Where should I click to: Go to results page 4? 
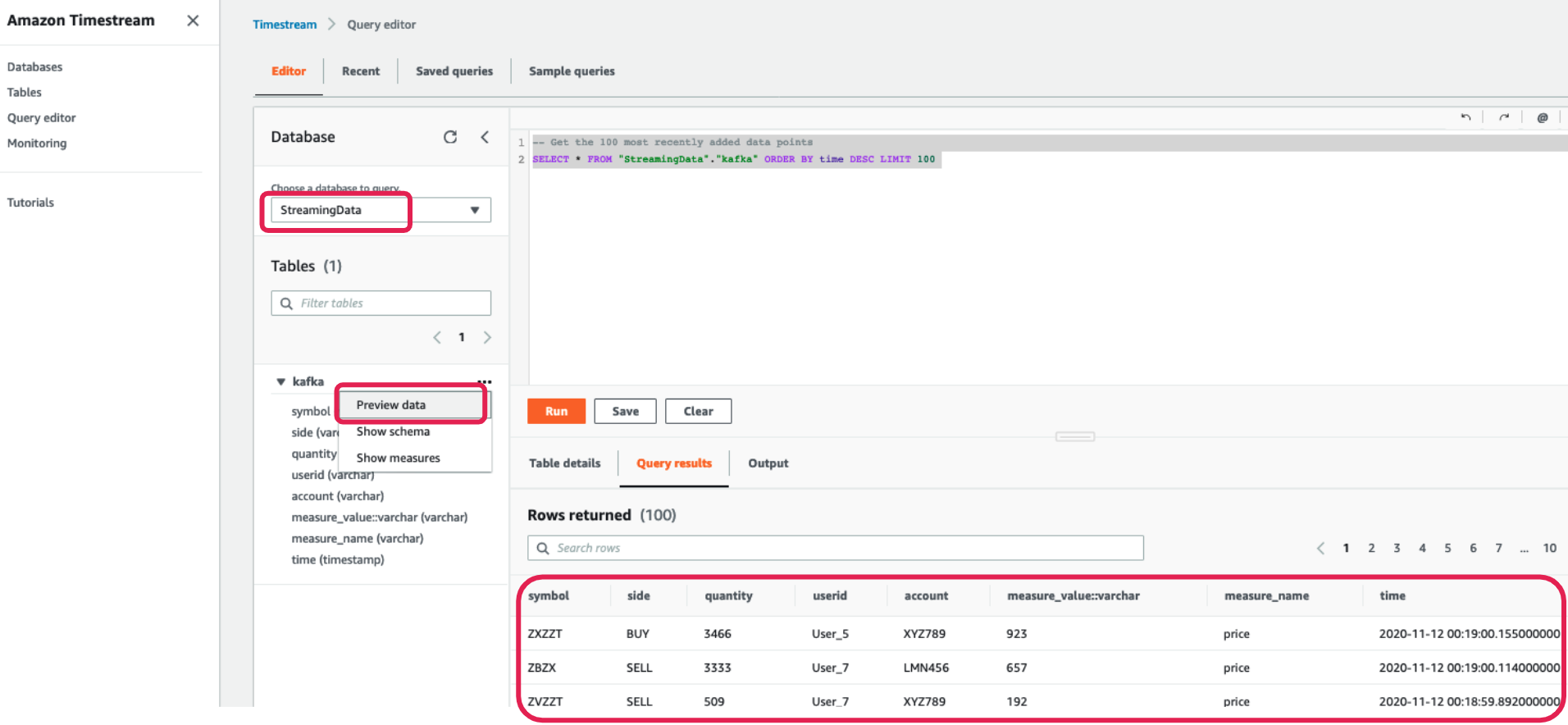(x=1422, y=548)
